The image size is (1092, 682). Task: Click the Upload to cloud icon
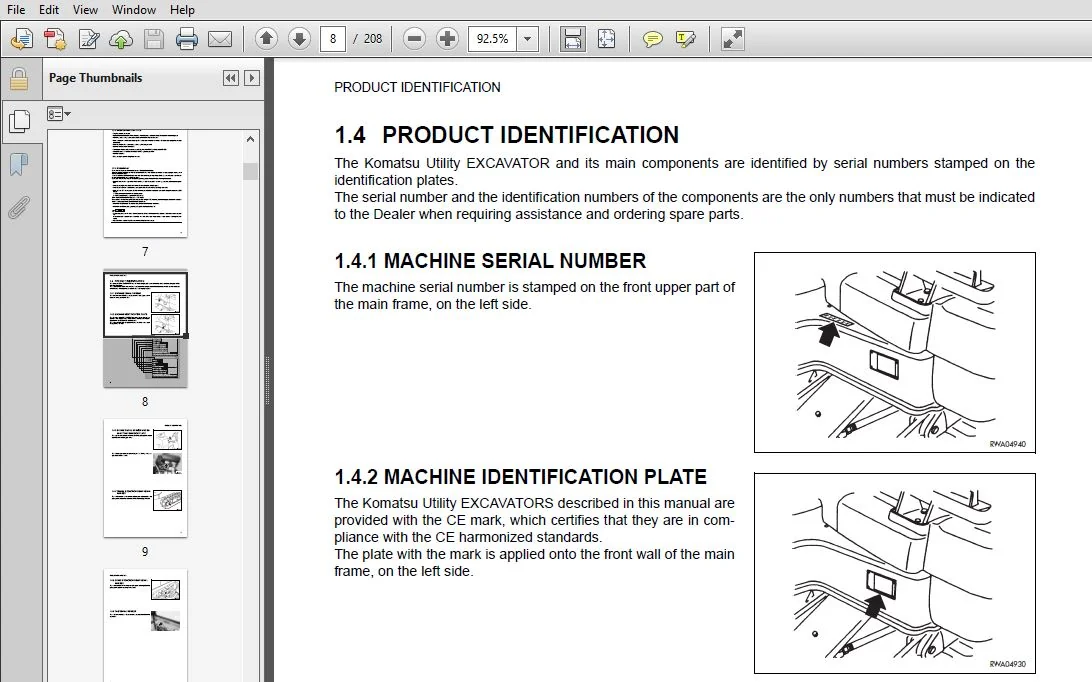click(121, 39)
